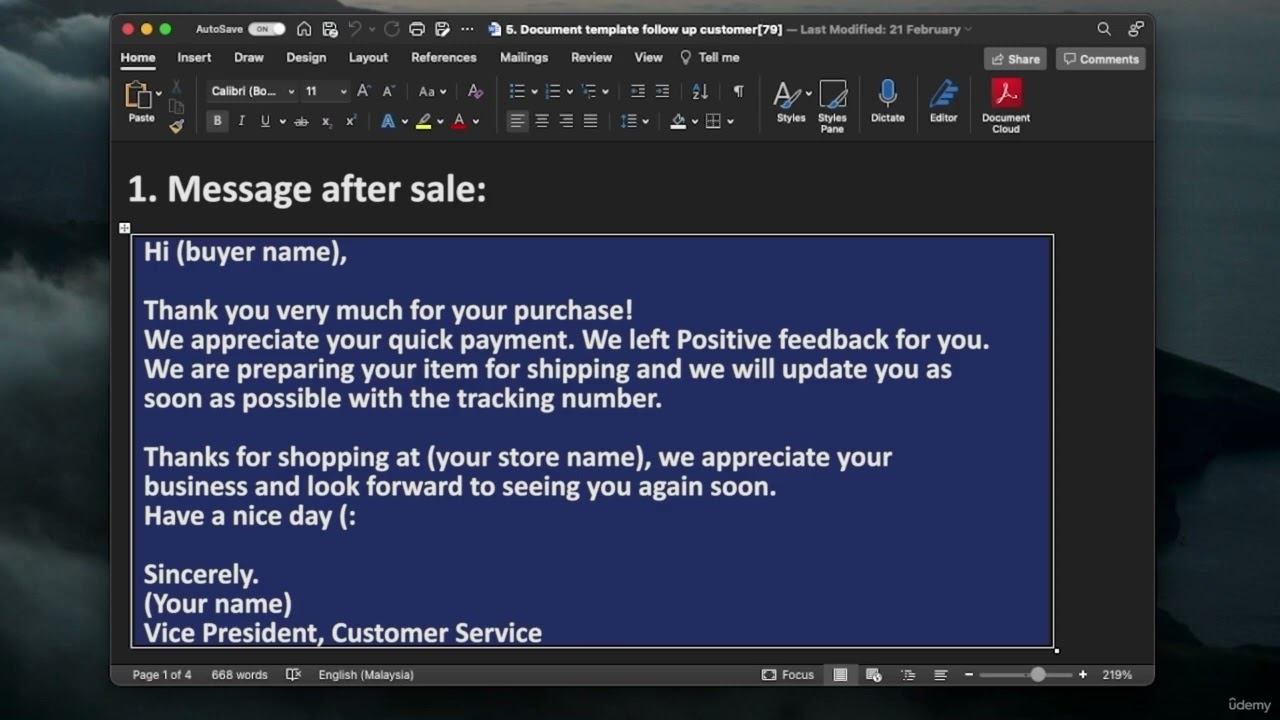Toggle paragraph marks display

point(738,91)
